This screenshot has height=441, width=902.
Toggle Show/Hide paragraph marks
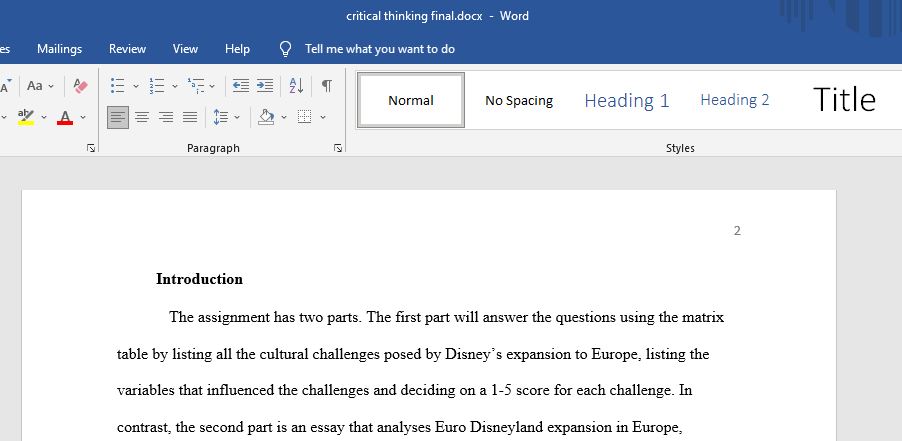click(x=326, y=86)
